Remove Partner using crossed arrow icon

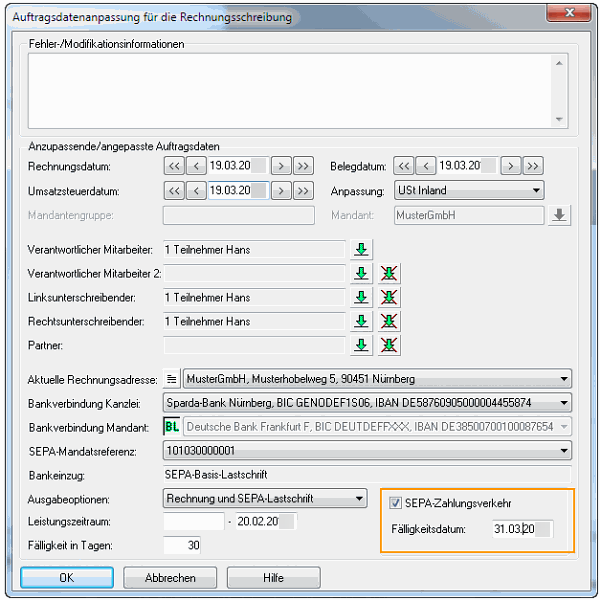coord(387,345)
